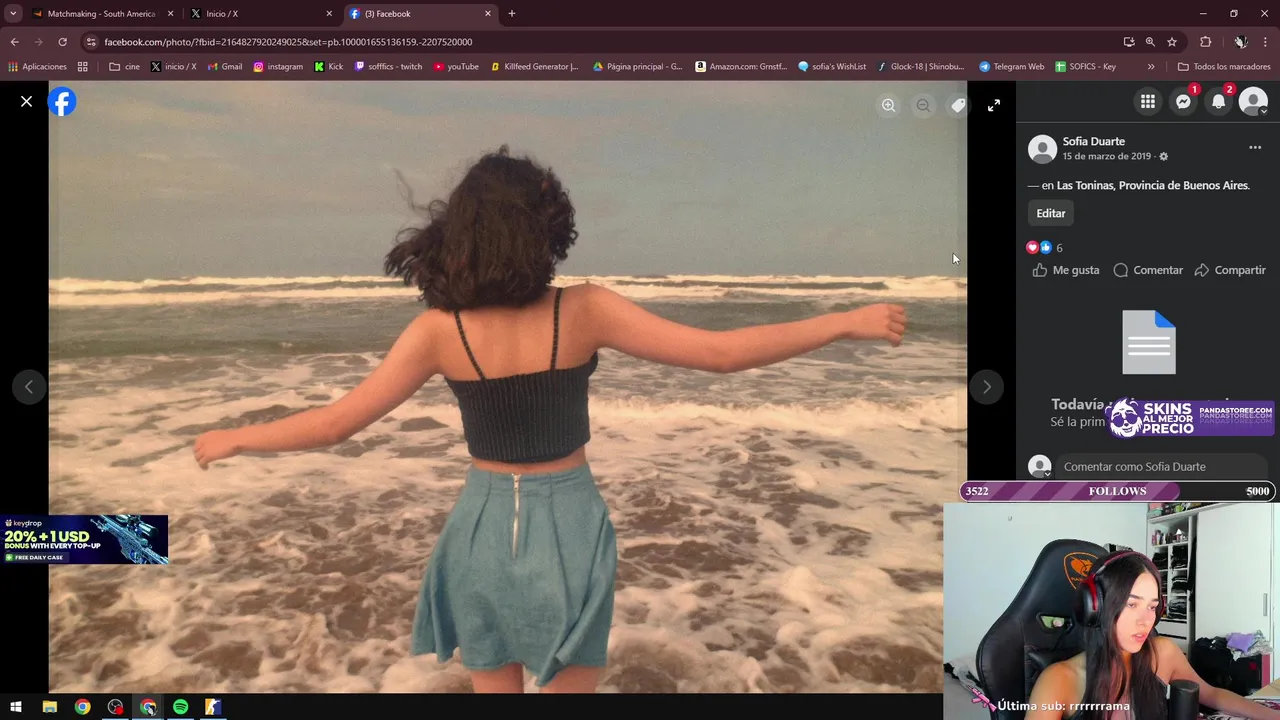Open the browser zoom indicator
The height and width of the screenshot is (720, 1280).
click(x=1150, y=42)
